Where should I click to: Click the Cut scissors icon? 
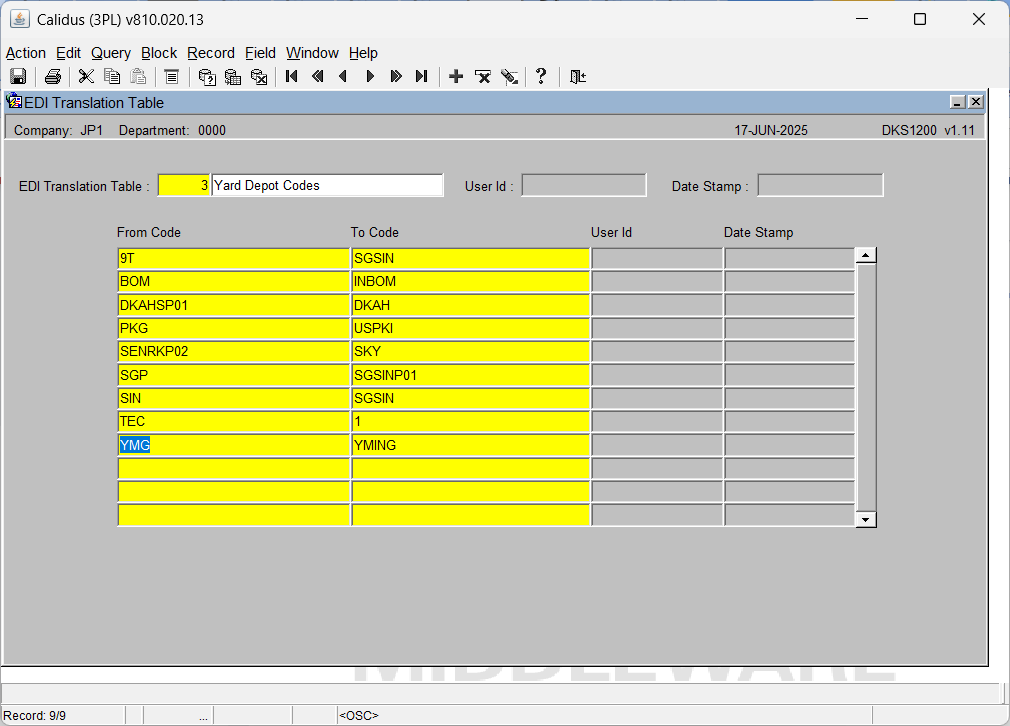86,77
